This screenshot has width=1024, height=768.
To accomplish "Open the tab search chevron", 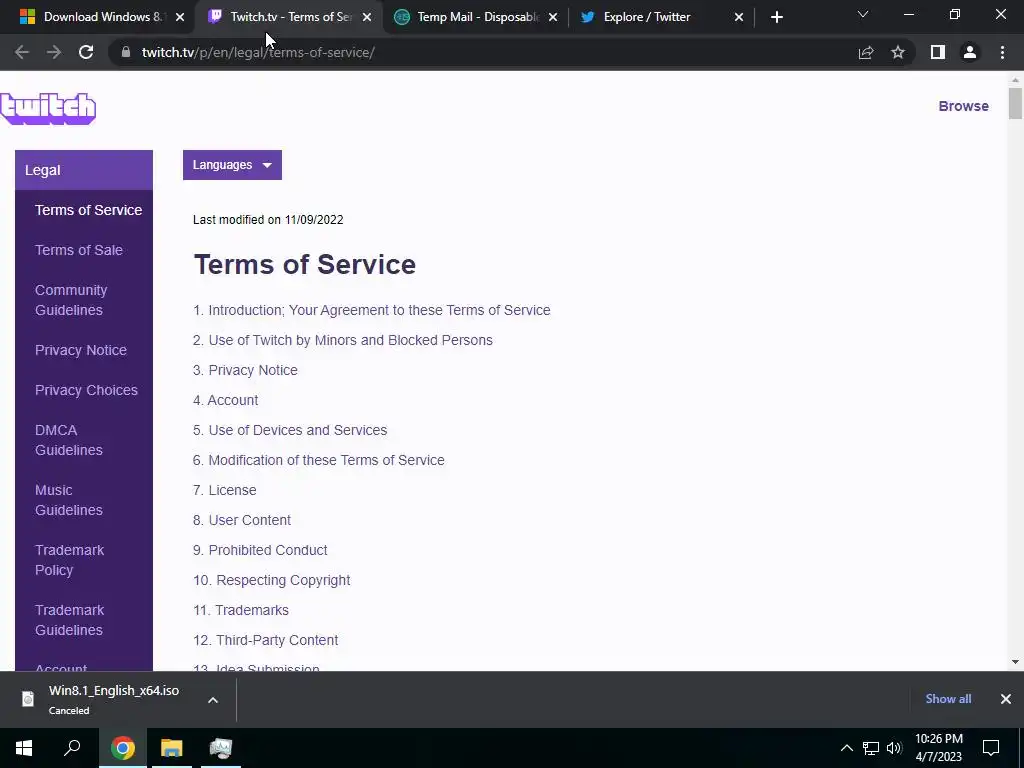I will (x=863, y=14).
